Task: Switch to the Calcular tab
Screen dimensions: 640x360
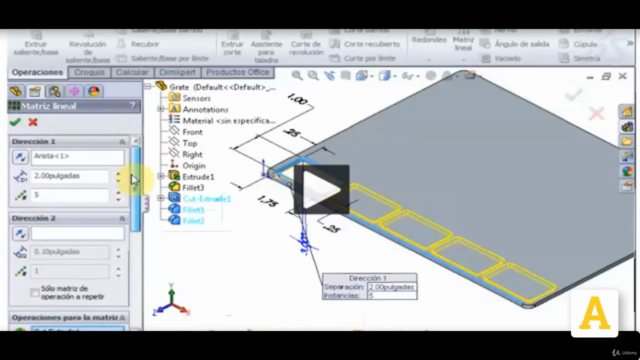Action: click(132, 72)
